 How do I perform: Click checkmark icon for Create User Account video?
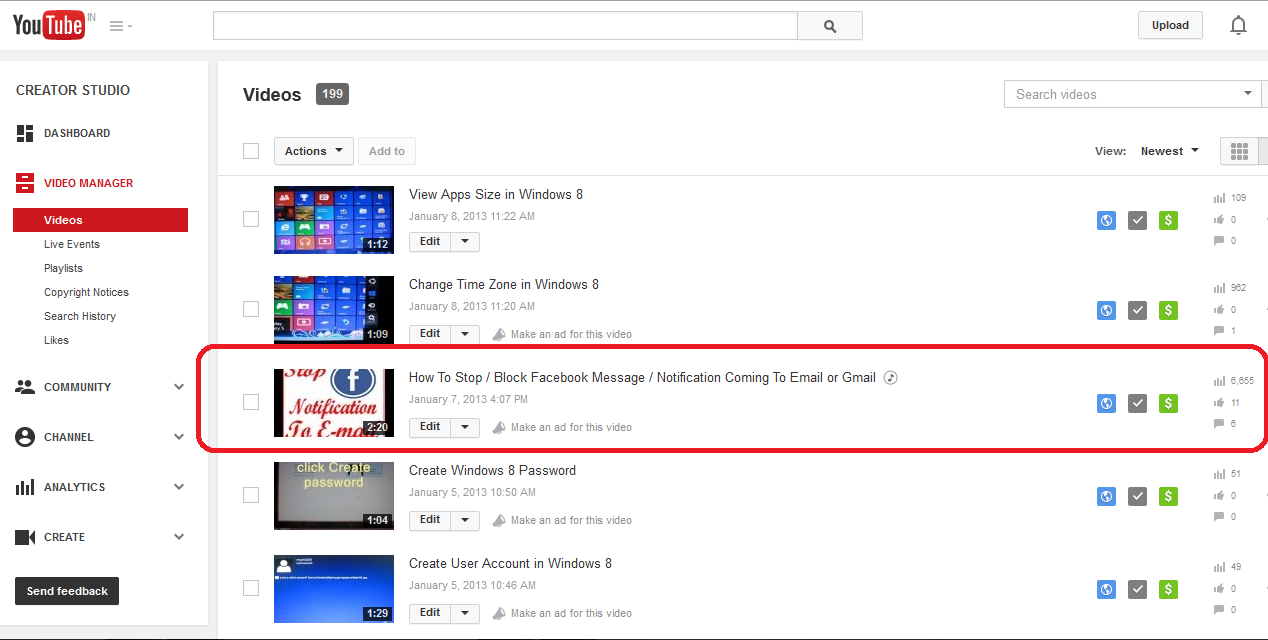1137,589
